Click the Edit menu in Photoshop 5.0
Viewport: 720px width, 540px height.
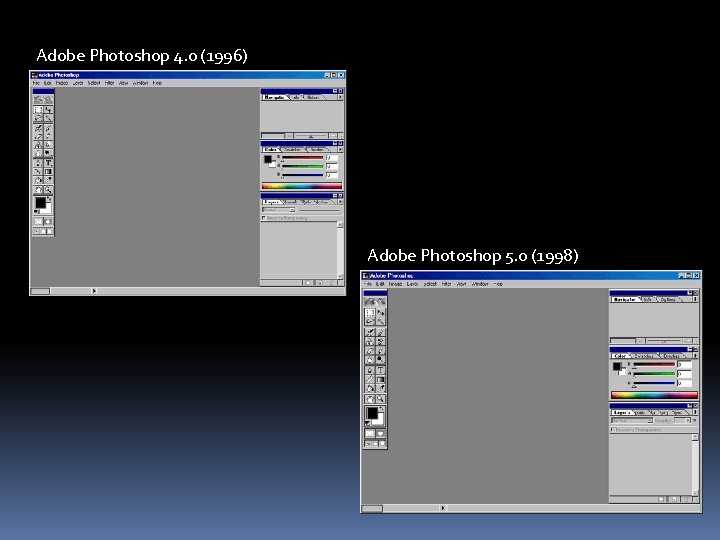(x=380, y=284)
